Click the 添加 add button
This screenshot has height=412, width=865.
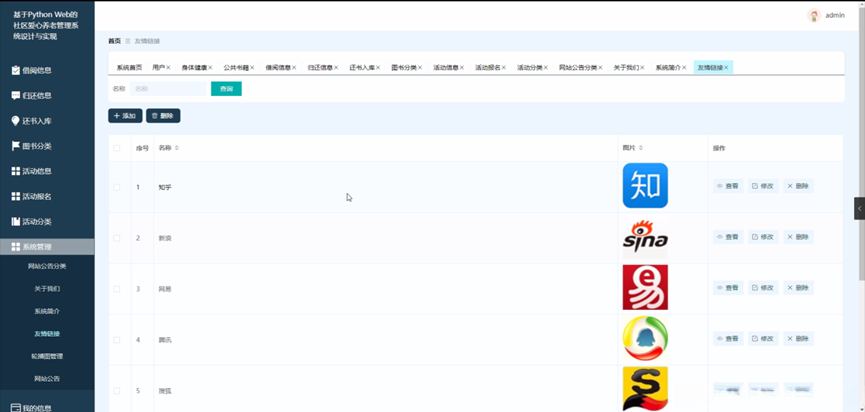125,116
